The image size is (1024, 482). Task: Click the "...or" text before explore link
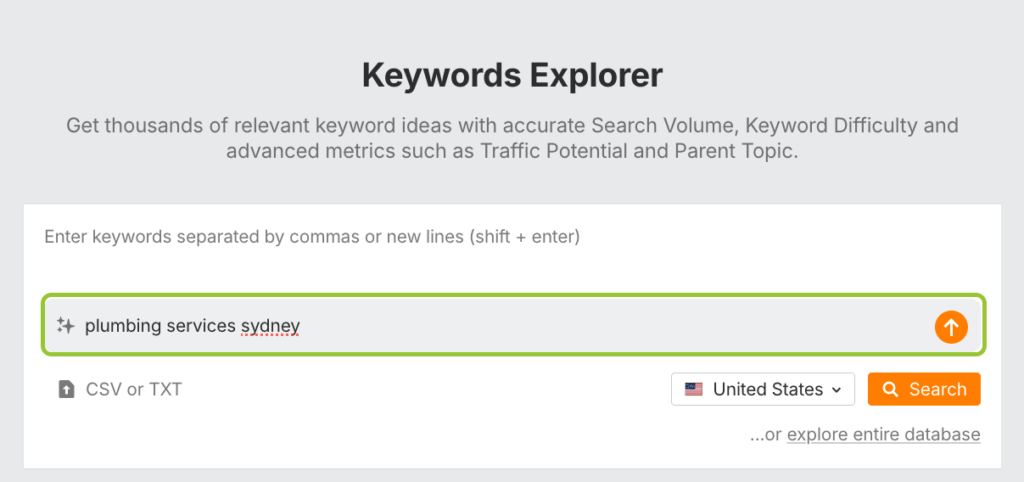pyautogui.click(x=766, y=434)
